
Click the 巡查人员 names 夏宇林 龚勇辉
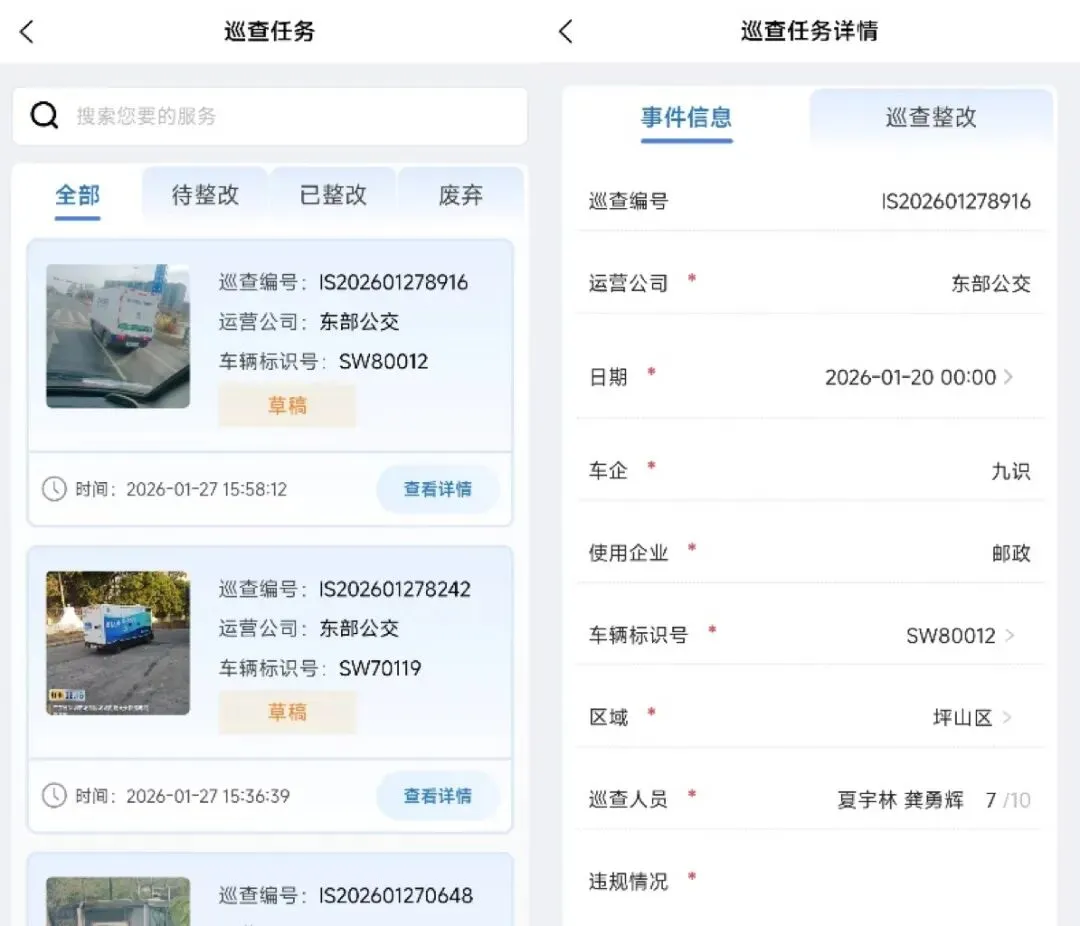click(x=900, y=800)
